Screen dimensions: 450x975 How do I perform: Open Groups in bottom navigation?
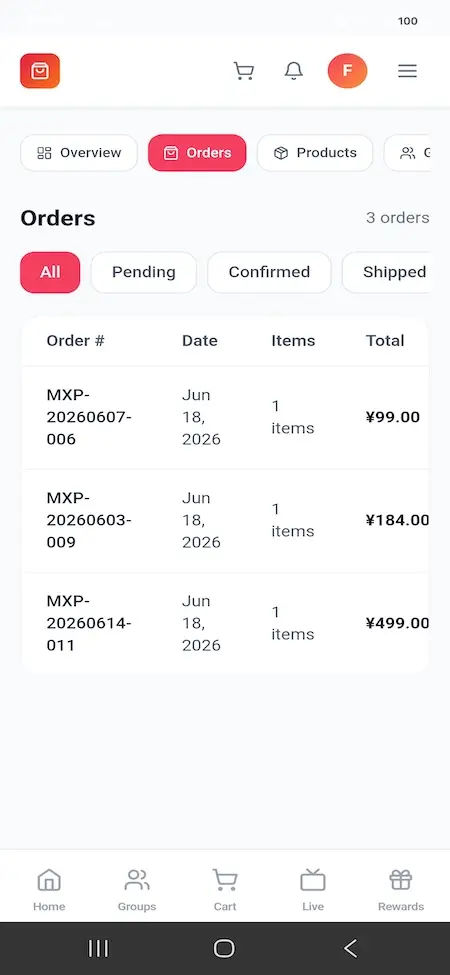coord(137,890)
